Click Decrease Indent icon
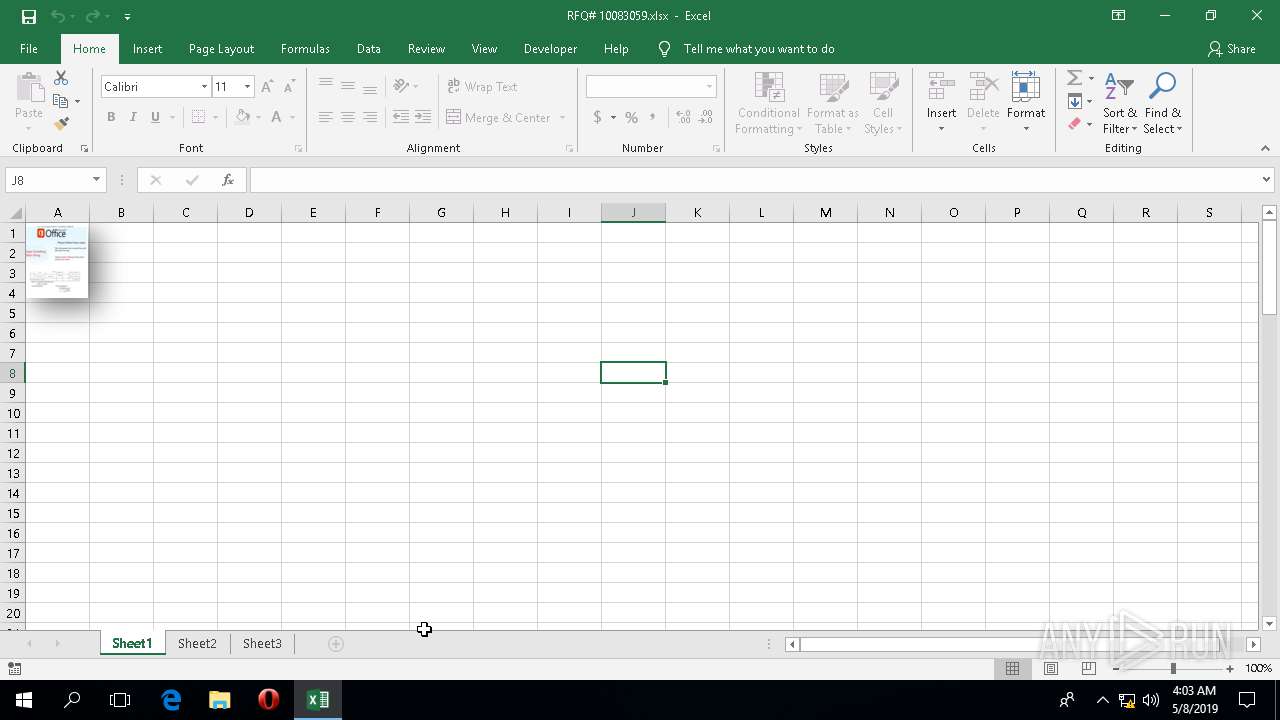Screen dimensions: 1280x720 tap(401, 117)
